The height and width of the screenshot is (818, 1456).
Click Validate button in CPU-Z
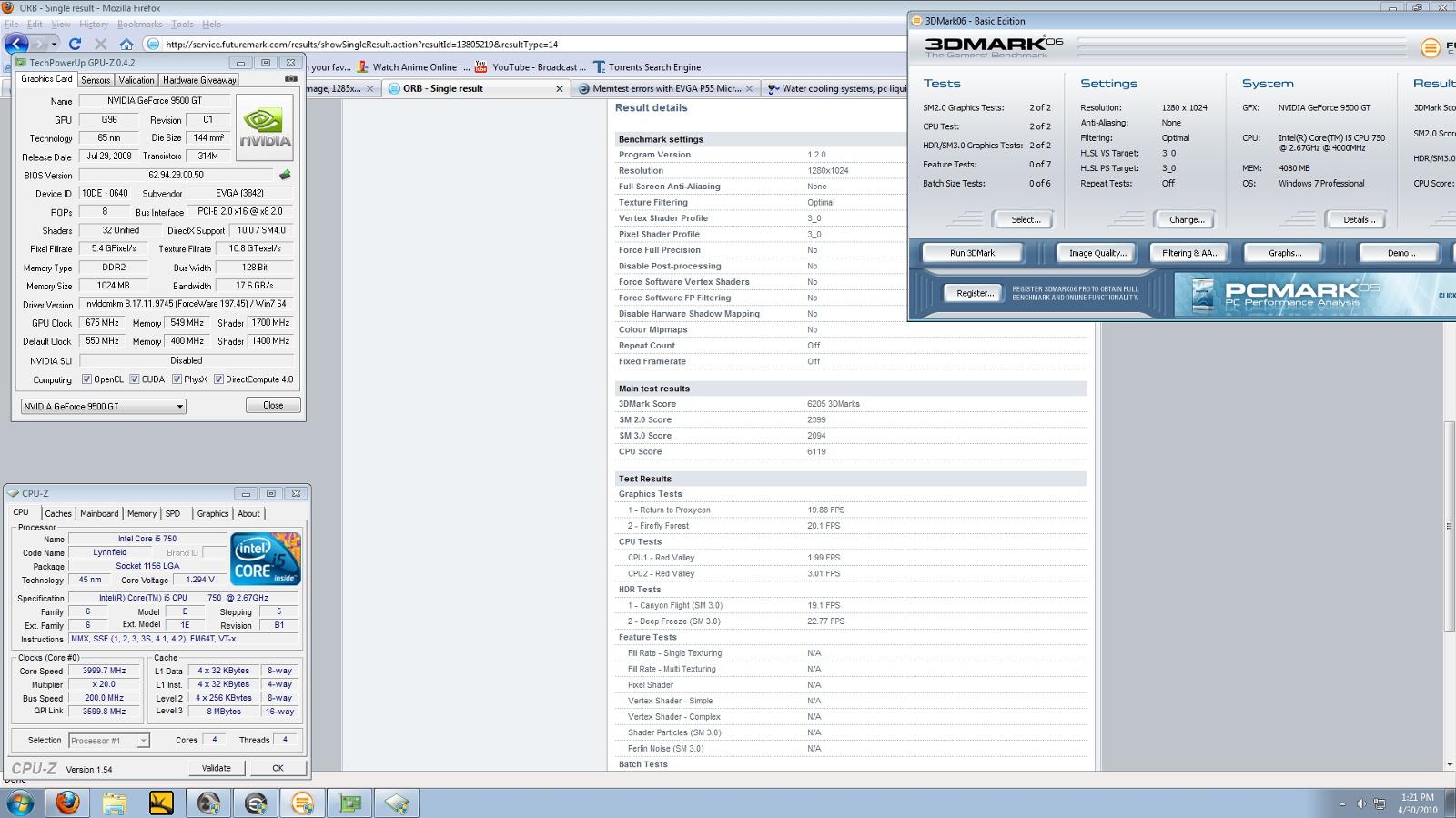coord(216,768)
